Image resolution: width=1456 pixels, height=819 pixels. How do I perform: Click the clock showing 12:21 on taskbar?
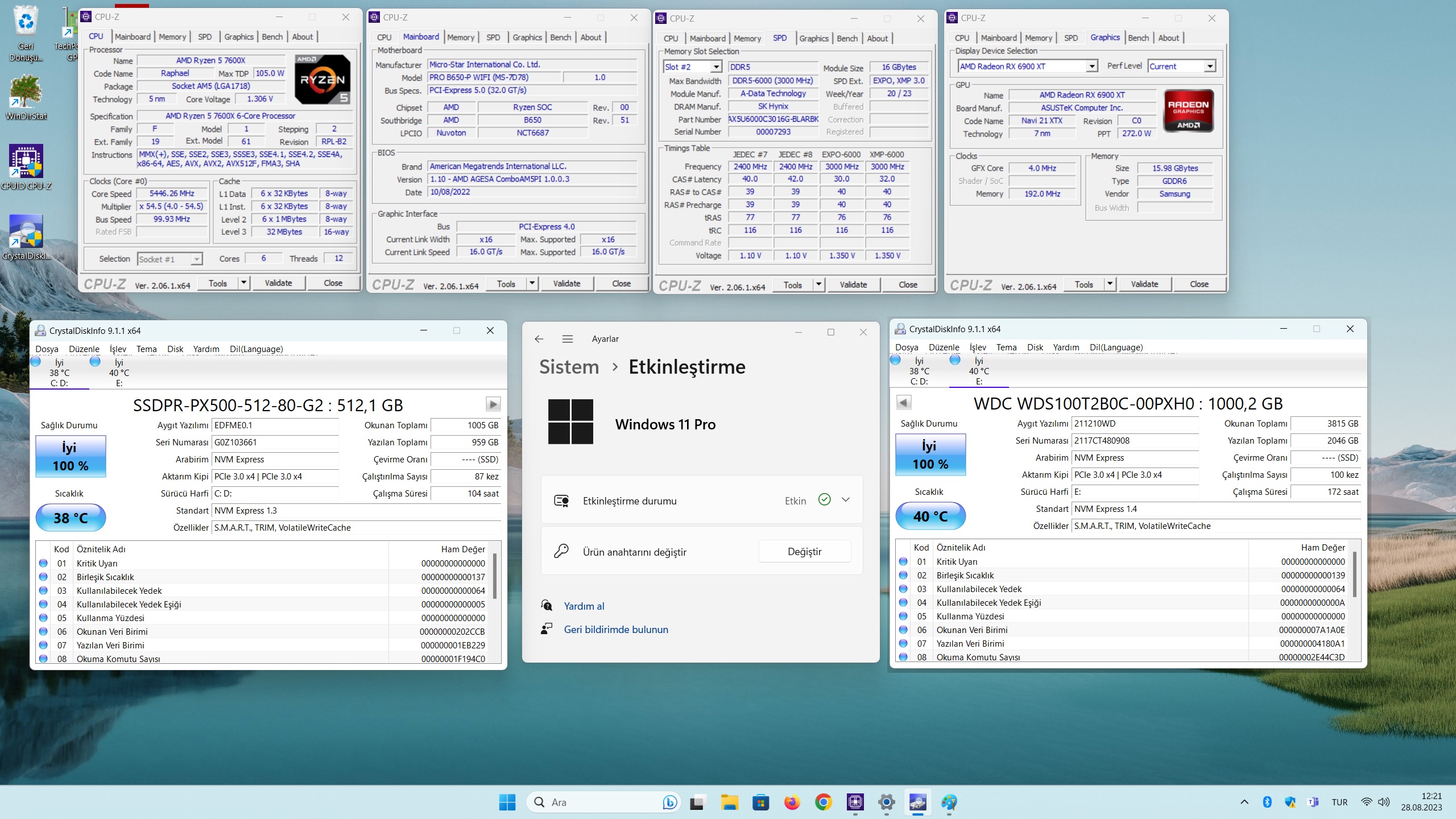(x=1421, y=801)
